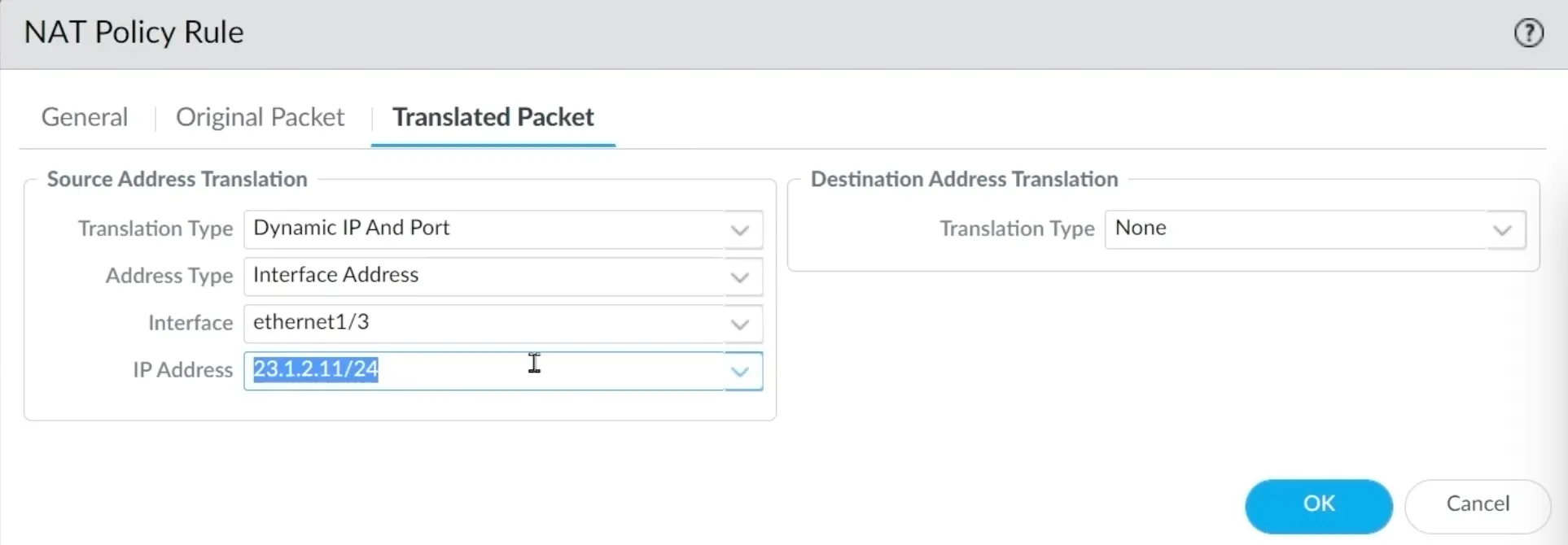Click the Cancel button
The width and height of the screenshot is (1568, 545).
pyautogui.click(x=1476, y=504)
